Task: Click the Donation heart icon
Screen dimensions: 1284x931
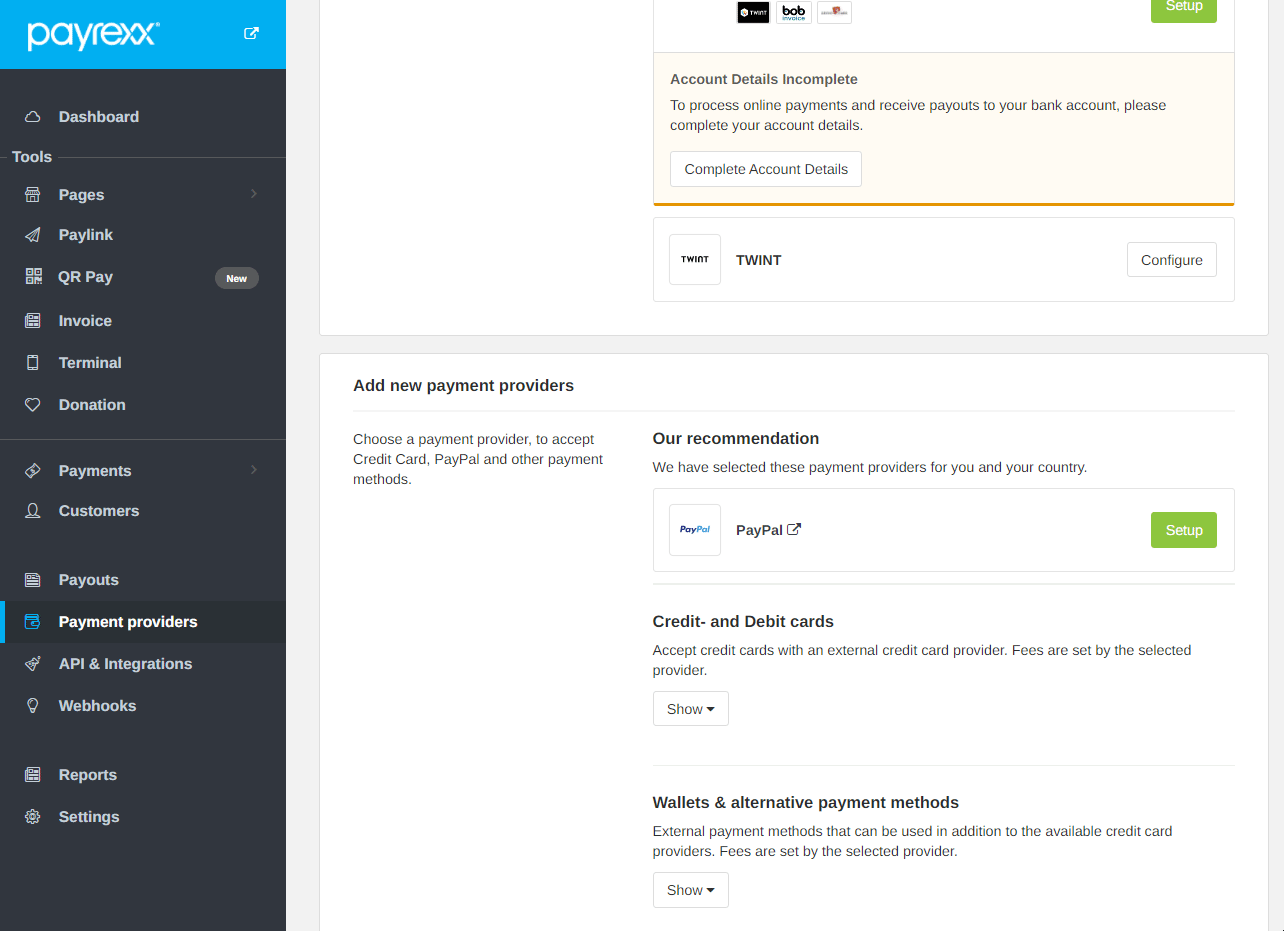Action: [x=33, y=405]
